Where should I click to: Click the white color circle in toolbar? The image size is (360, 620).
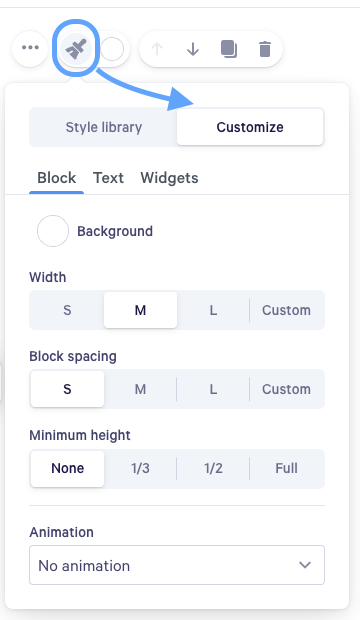click(112, 49)
